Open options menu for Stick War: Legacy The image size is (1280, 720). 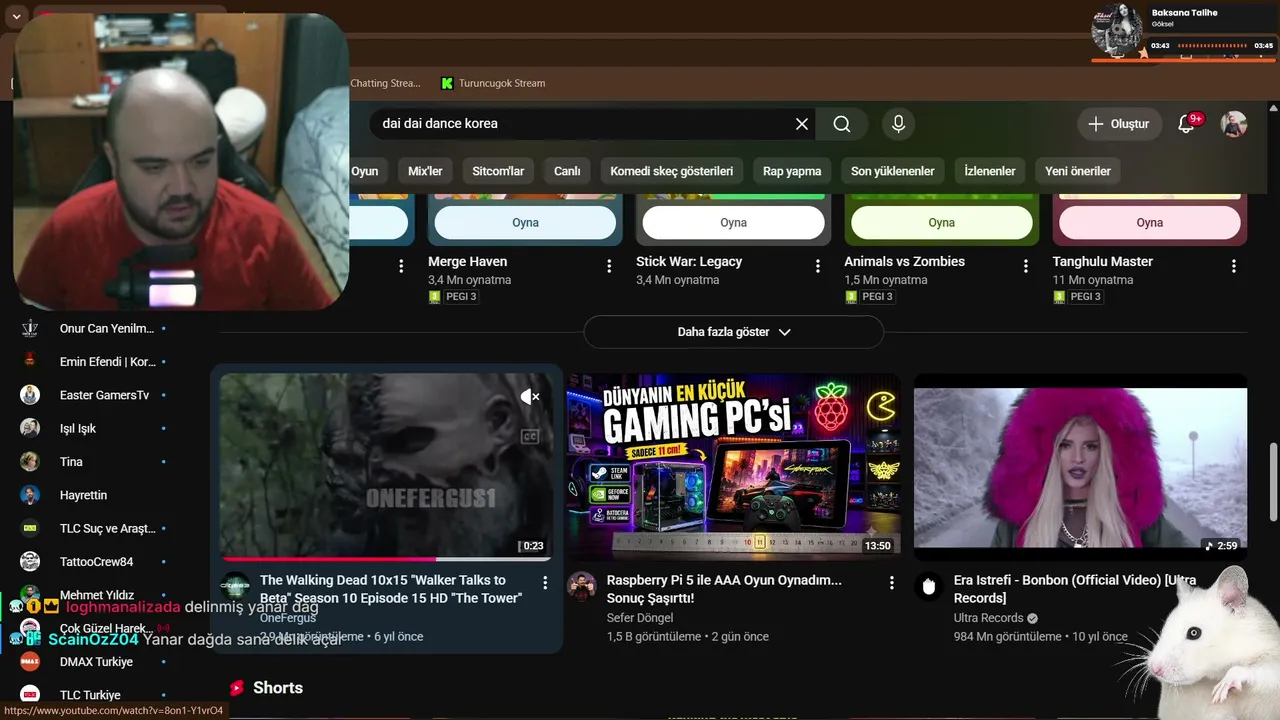click(817, 266)
